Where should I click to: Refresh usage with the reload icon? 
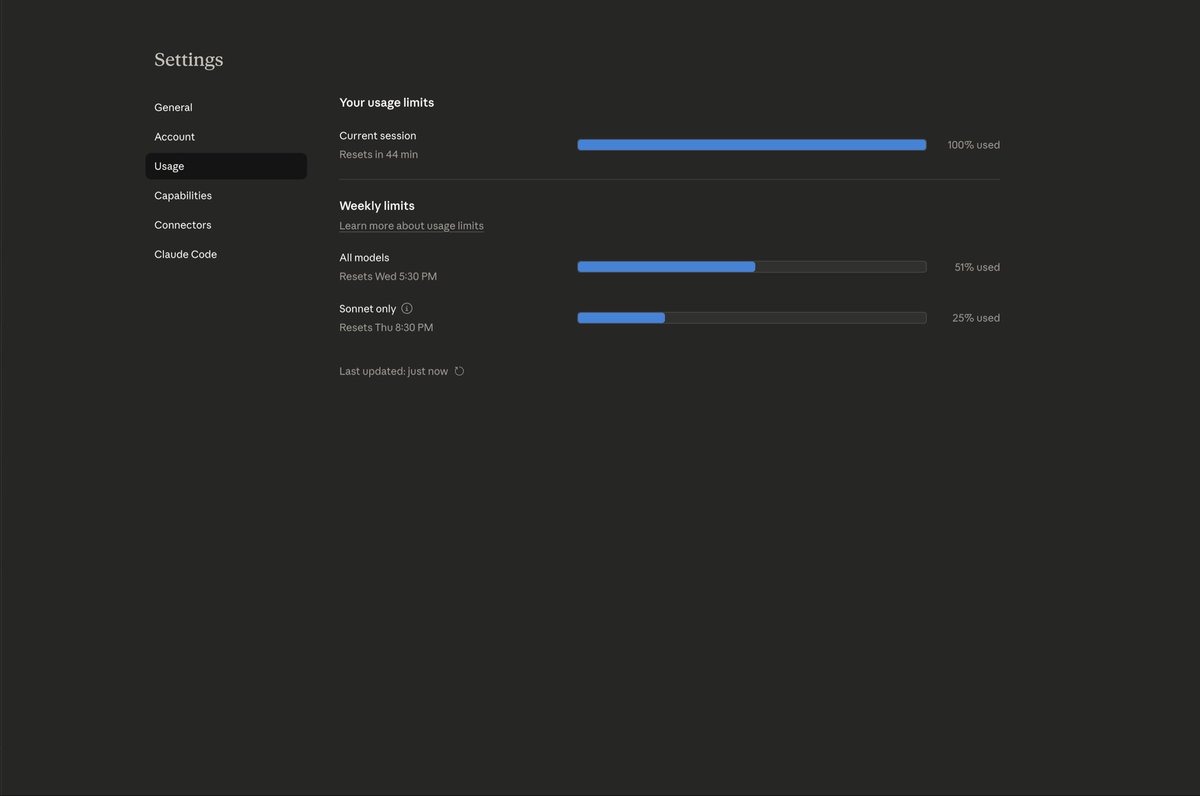click(x=459, y=371)
